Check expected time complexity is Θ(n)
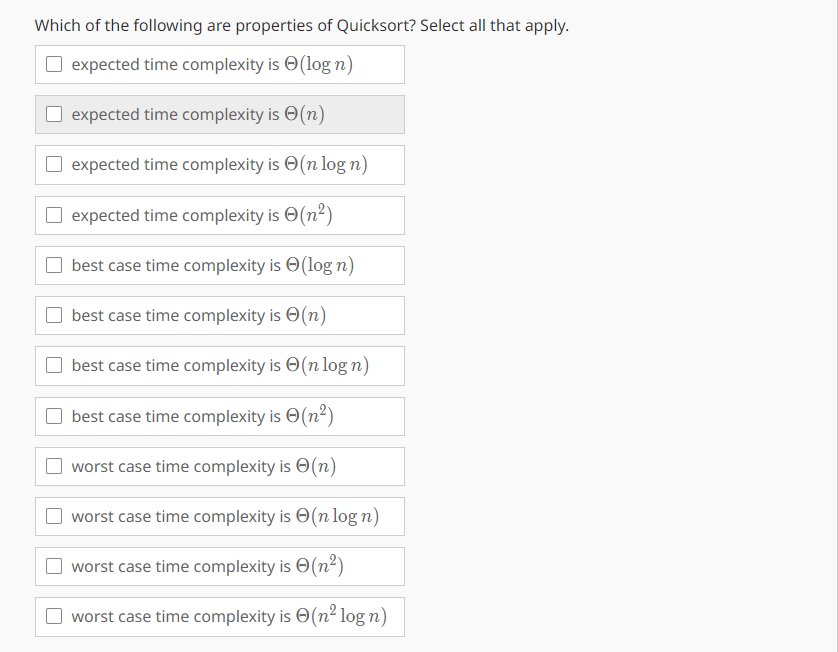 (54, 114)
